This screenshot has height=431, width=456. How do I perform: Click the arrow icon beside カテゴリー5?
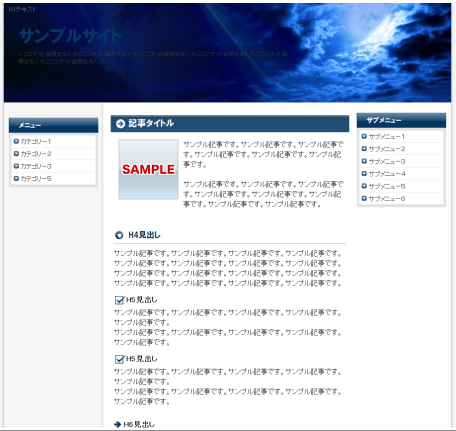16,179
